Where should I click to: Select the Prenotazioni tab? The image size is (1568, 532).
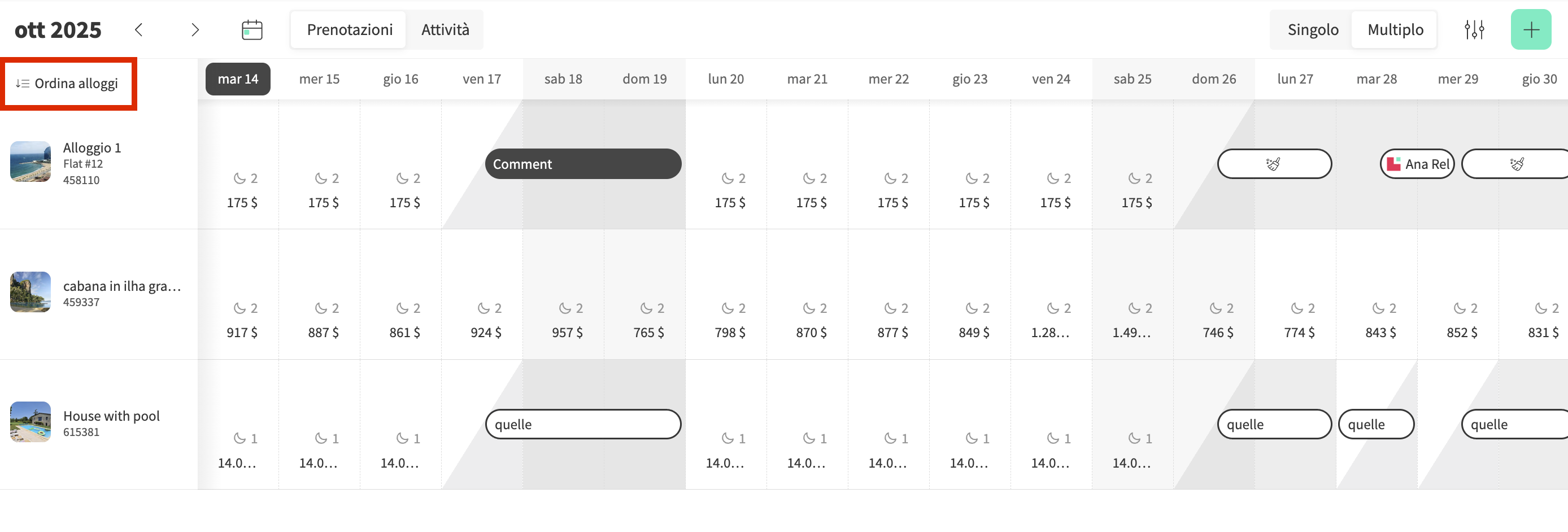click(x=350, y=30)
